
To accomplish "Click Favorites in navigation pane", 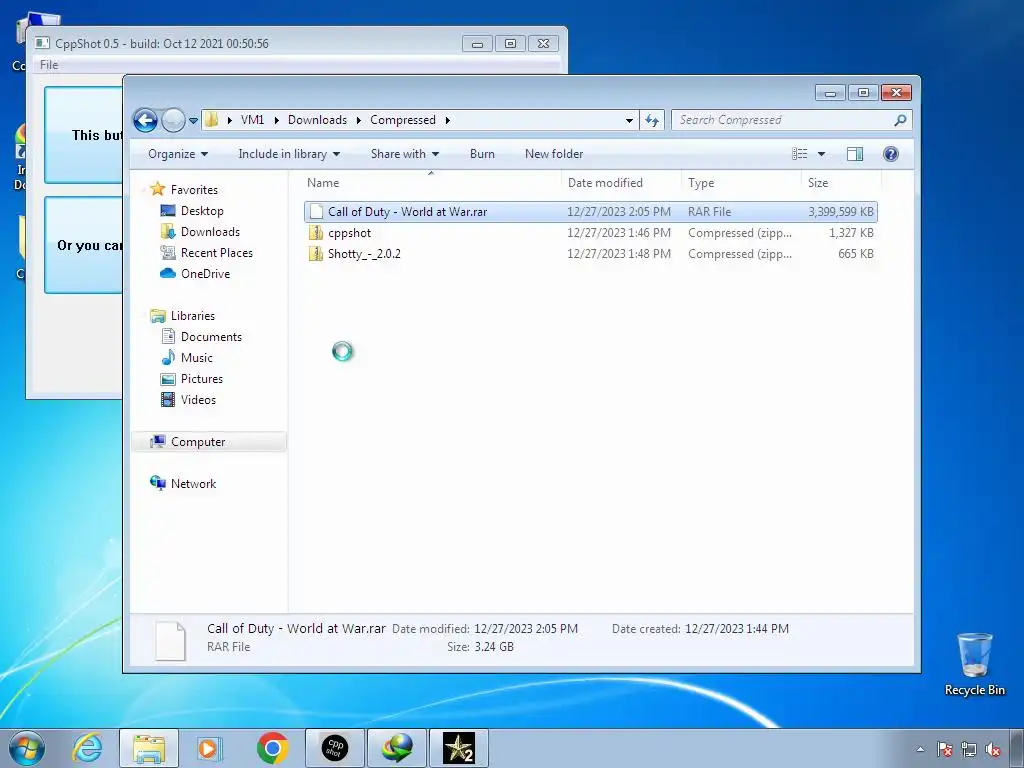I will 194,190.
